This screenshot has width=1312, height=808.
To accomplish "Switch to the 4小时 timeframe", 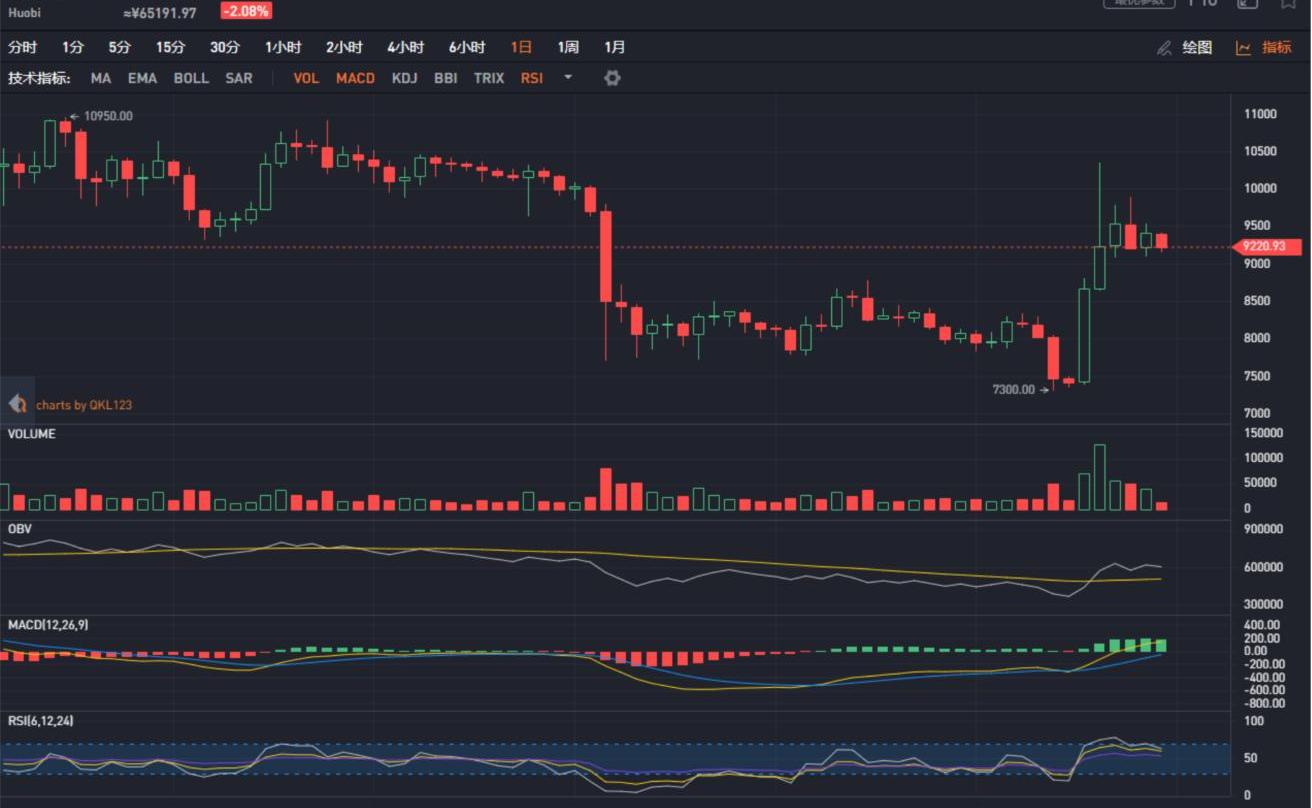I will click(405, 48).
